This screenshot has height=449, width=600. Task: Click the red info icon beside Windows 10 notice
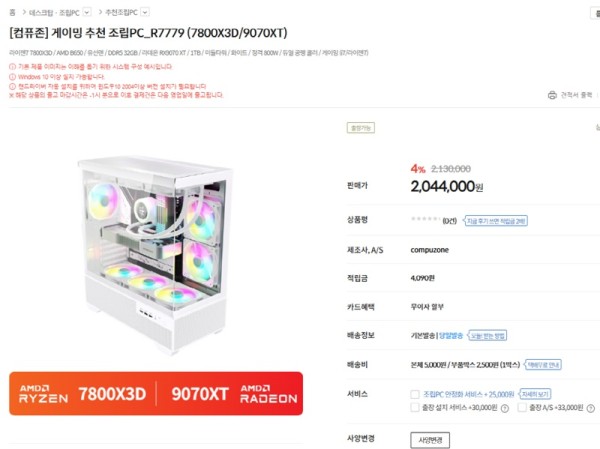pyautogui.click(x=12, y=77)
